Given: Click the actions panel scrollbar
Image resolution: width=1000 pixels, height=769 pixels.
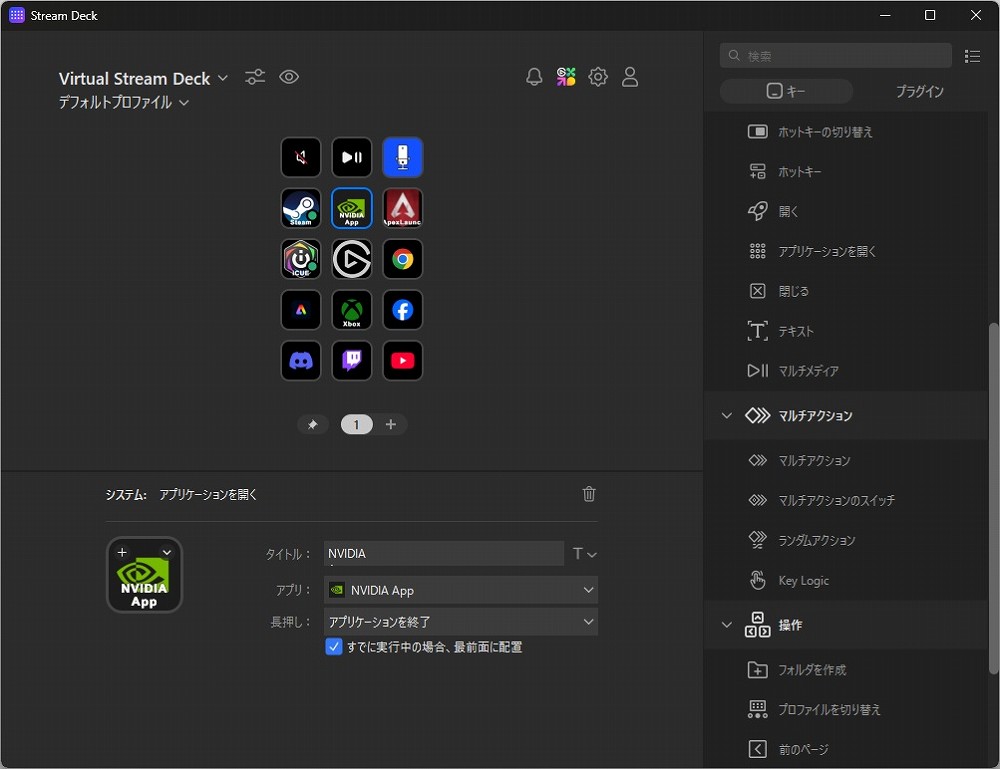Looking at the screenshot, I should (x=993, y=497).
